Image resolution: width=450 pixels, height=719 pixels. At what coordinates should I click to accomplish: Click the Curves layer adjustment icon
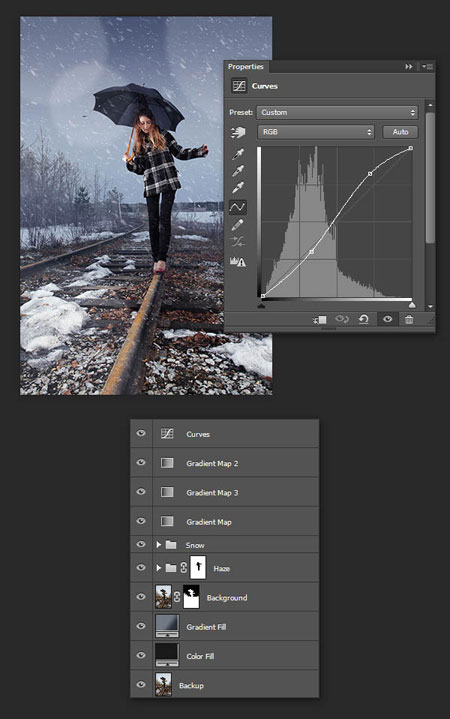tap(167, 433)
